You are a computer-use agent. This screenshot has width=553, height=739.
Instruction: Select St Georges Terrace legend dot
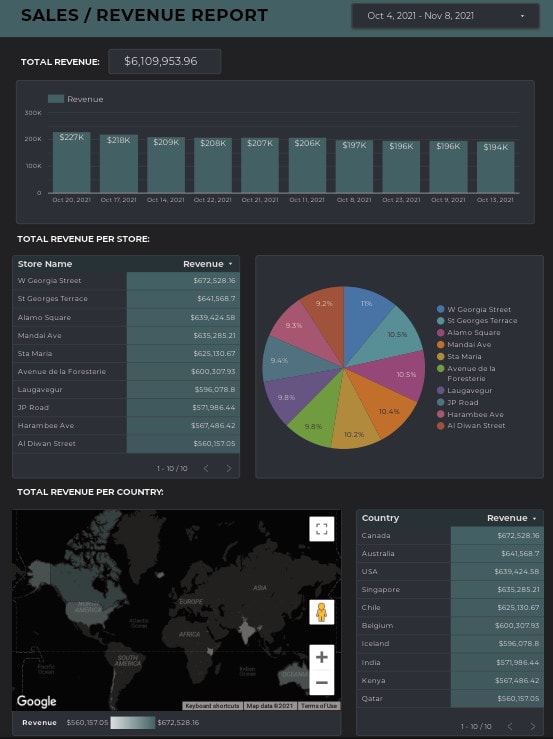click(440, 320)
